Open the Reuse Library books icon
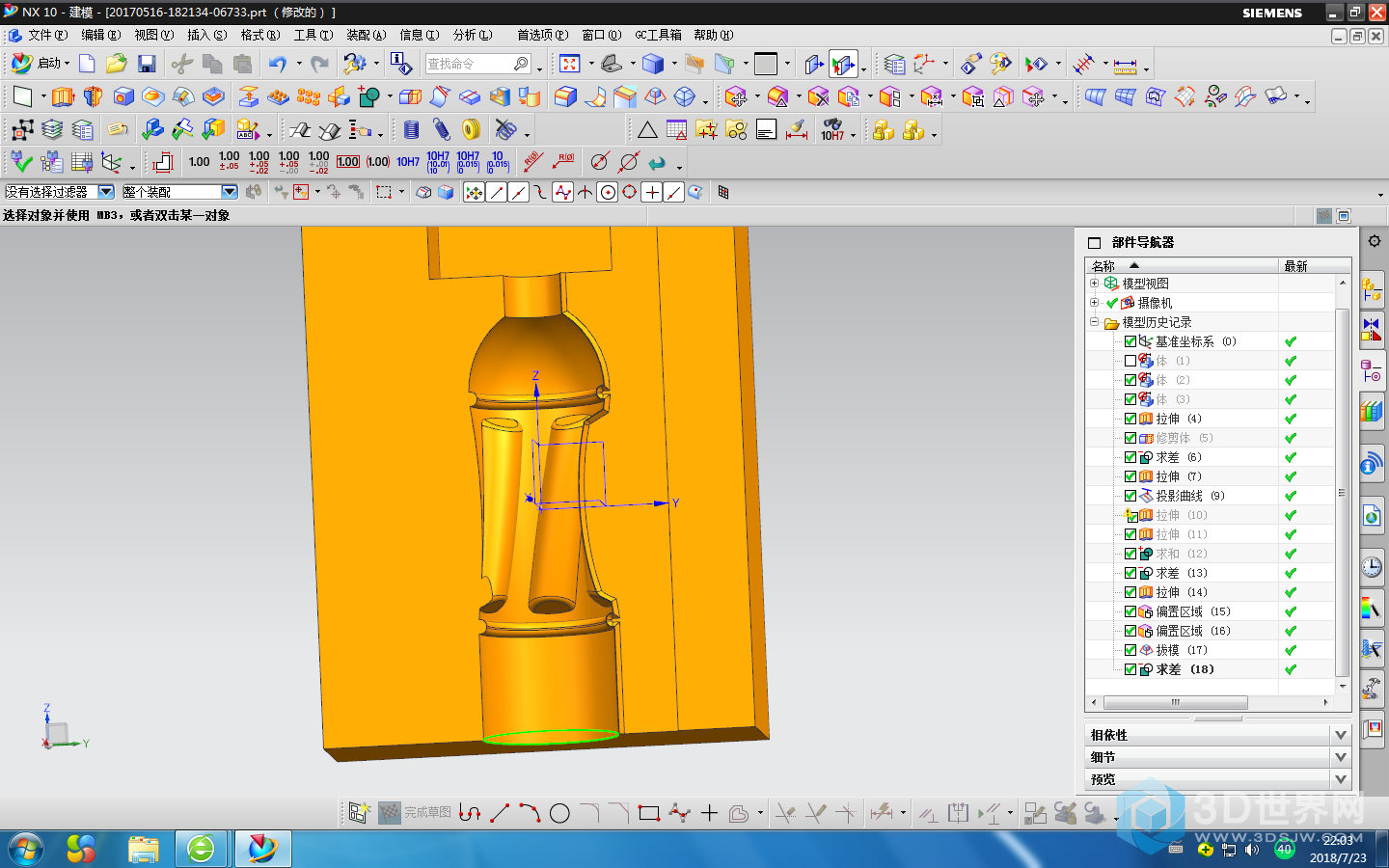This screenshot has height=868, width=1389. (1371, 412)
